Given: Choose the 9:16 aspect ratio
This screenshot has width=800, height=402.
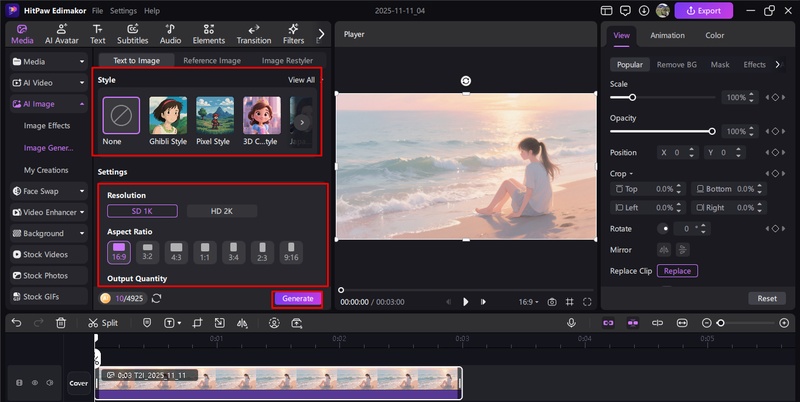Looking at the screenshot, I should [x=291, y=251].
